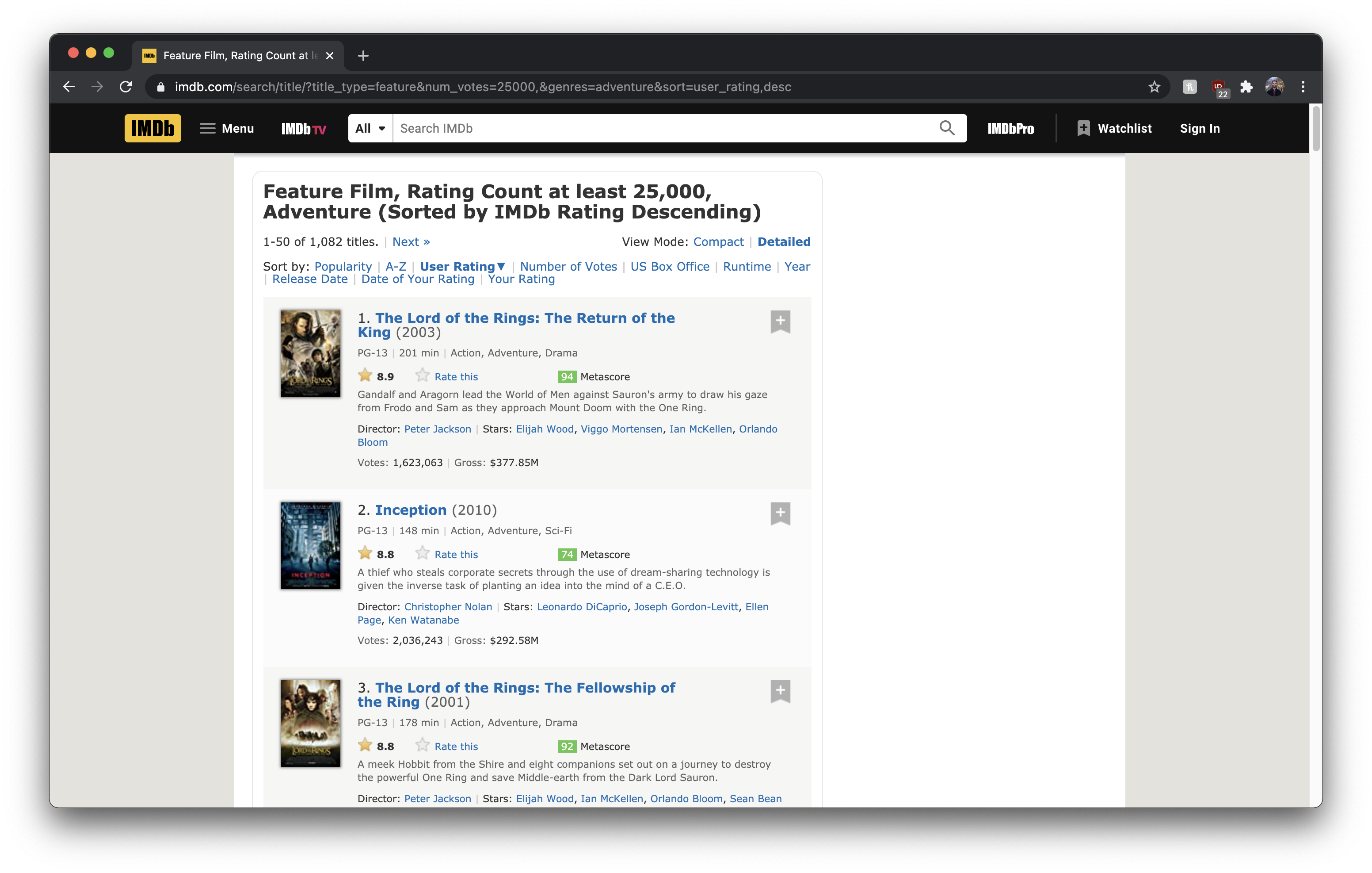Click The Fellowship of the Ring poster

310,723
